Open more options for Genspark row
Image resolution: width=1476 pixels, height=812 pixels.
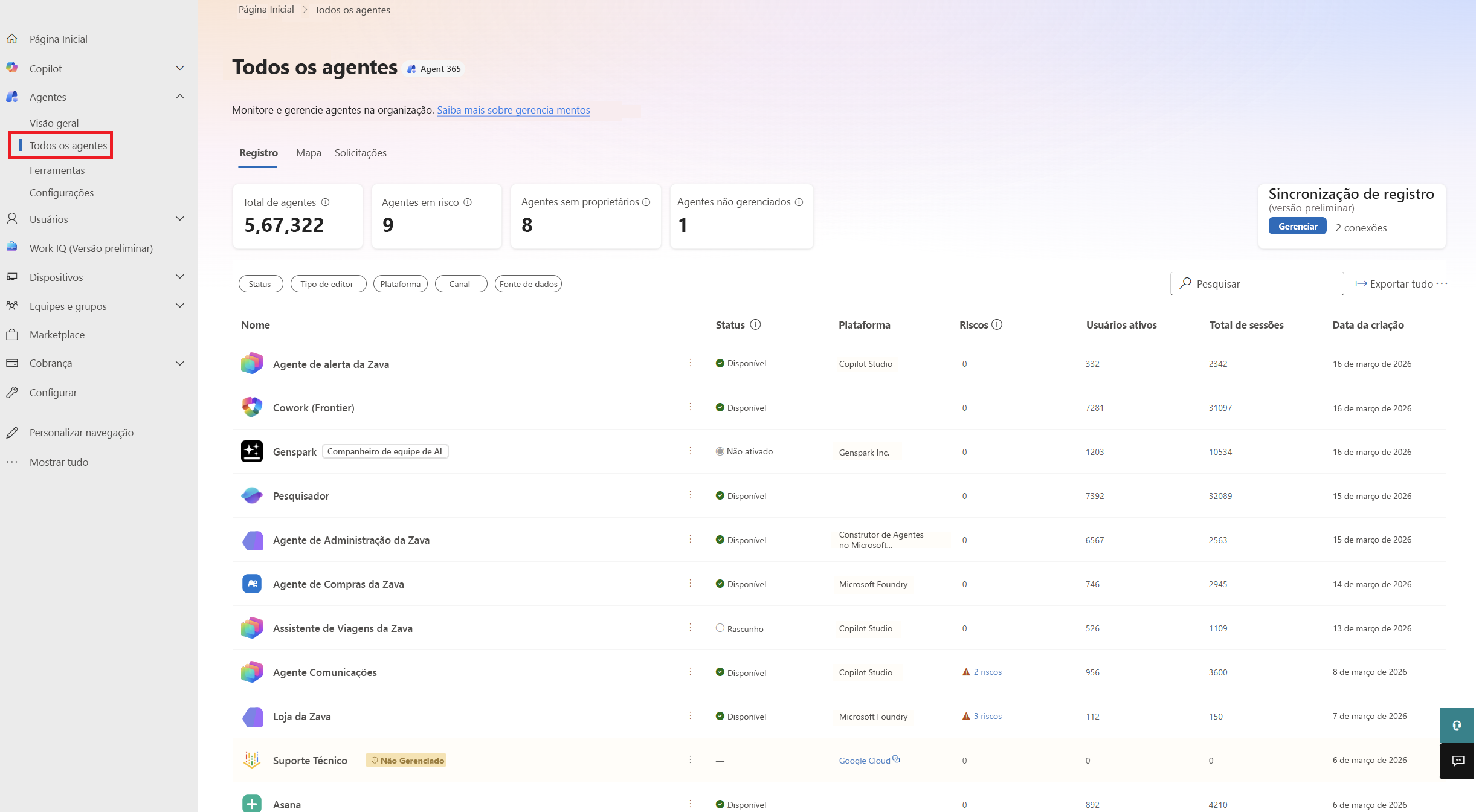point(691,451)
